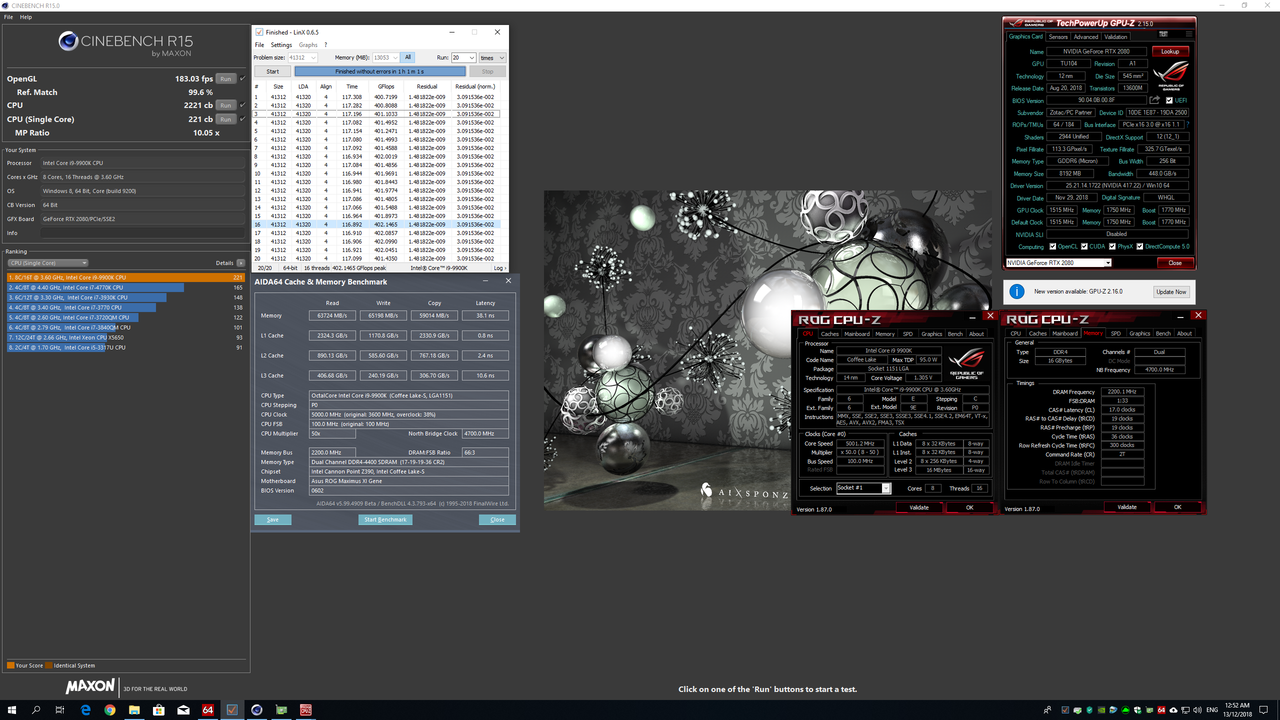Image resolution: width=1280 pixels, height=720 pixels.
Task: Open Task View on the taskbar
Action: (61, 710)
